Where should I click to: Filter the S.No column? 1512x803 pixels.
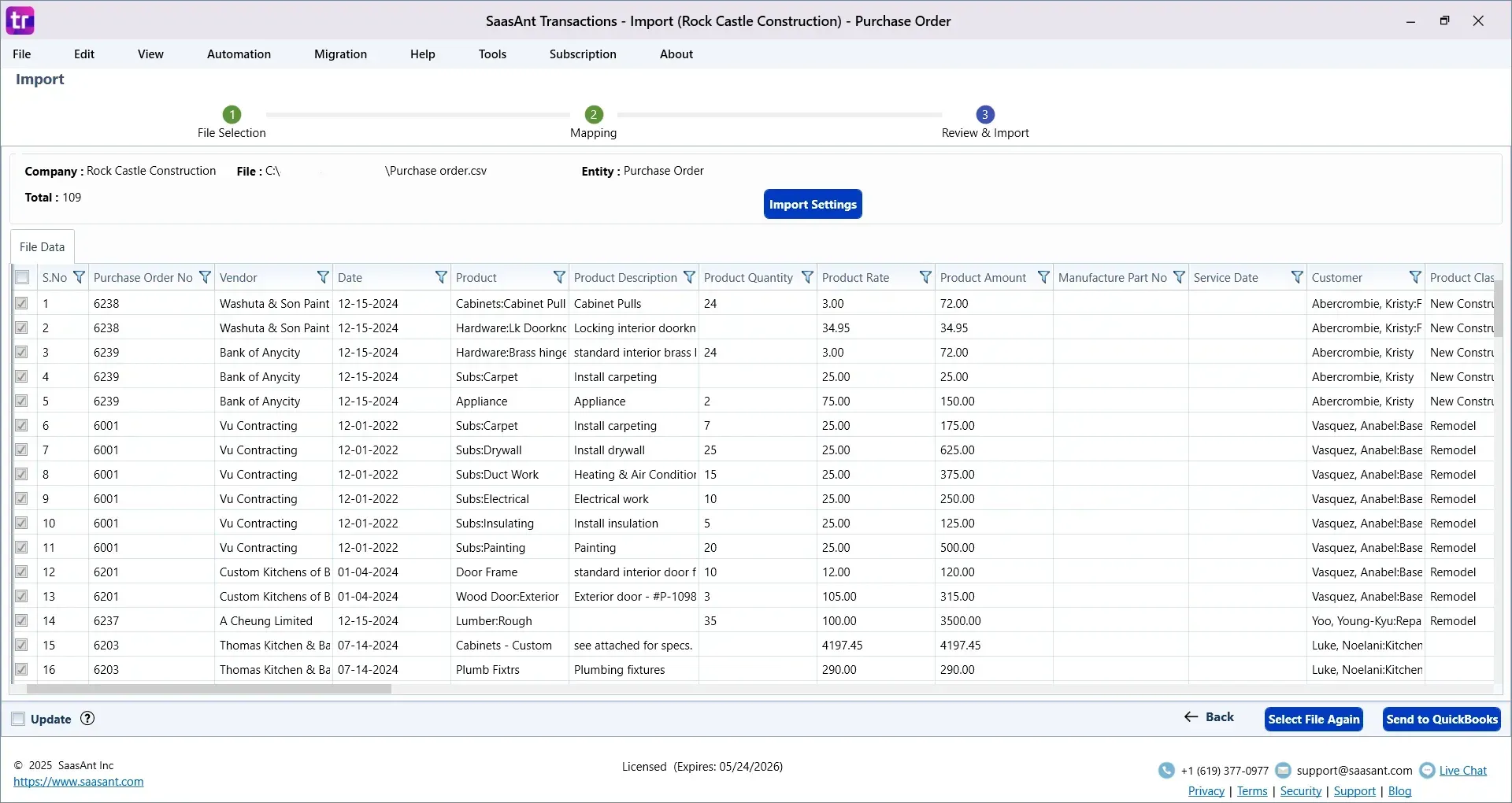(x=79, y=277)
